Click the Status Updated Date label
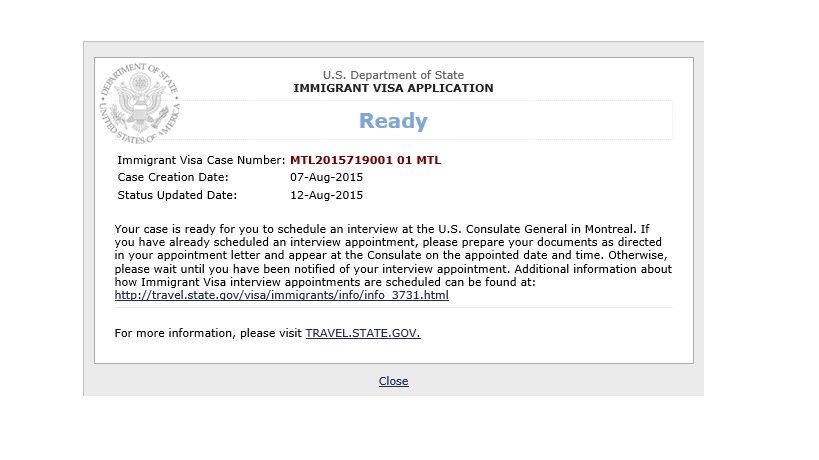Viewport: 819px width, 460px height. 177,195
